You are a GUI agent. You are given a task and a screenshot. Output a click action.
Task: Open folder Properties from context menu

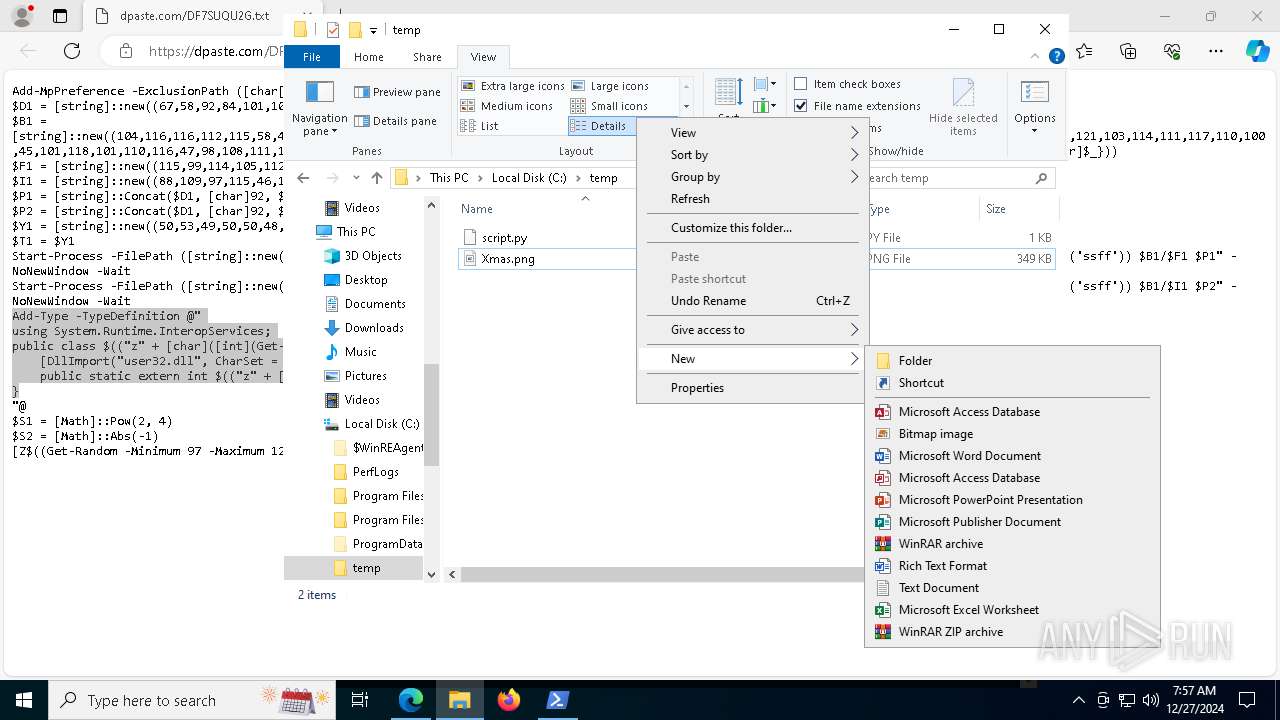click(x=752, y=388)
